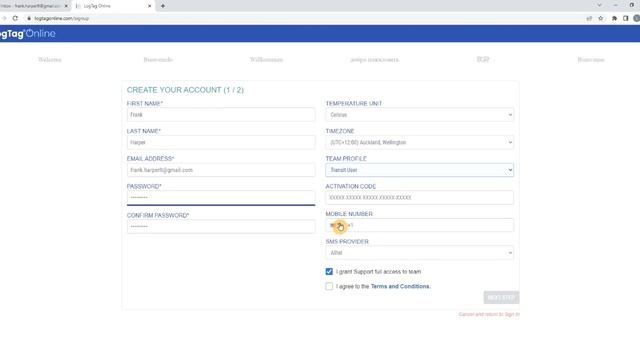
Task: Select the Bienvenido language option
Action: click(158, 60)
